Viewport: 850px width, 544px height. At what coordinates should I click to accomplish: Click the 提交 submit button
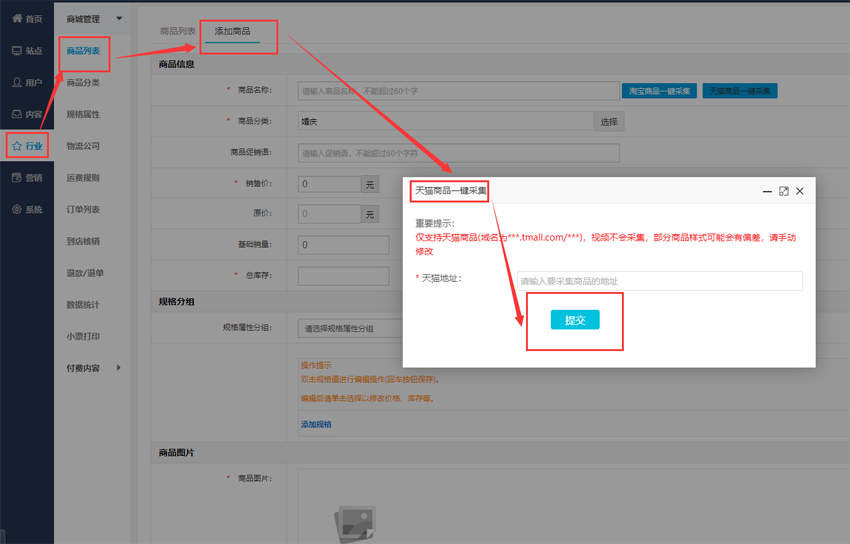[x=575, y=320]
